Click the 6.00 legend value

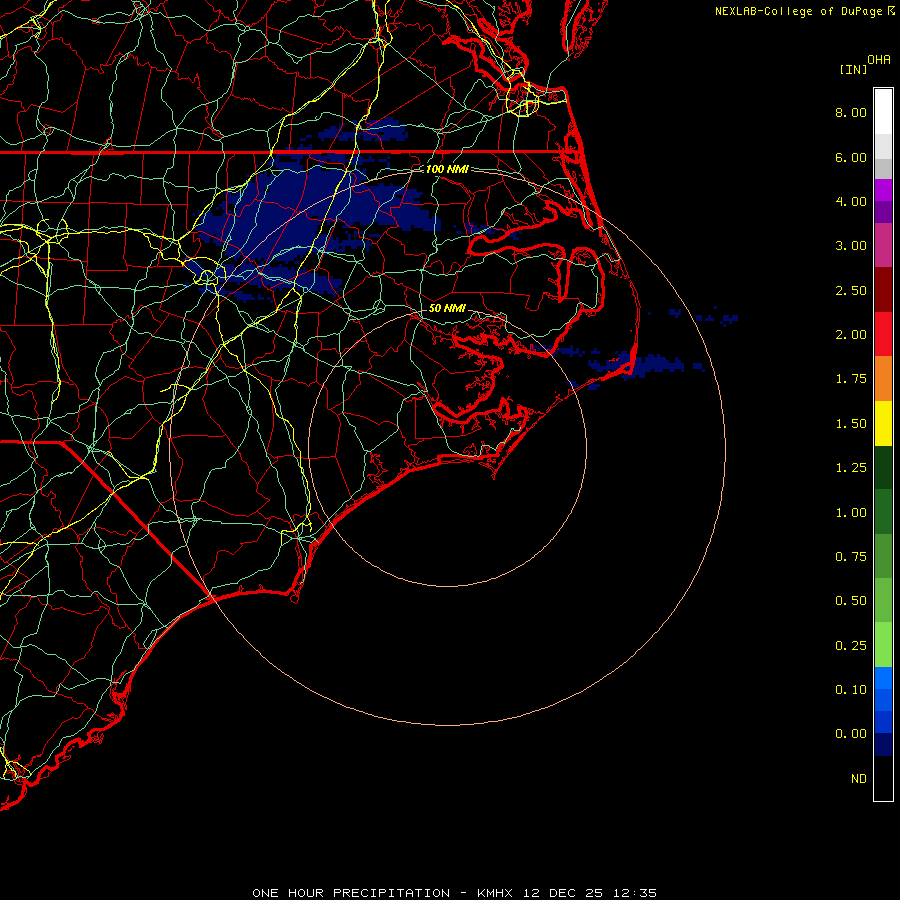(851, 157)
